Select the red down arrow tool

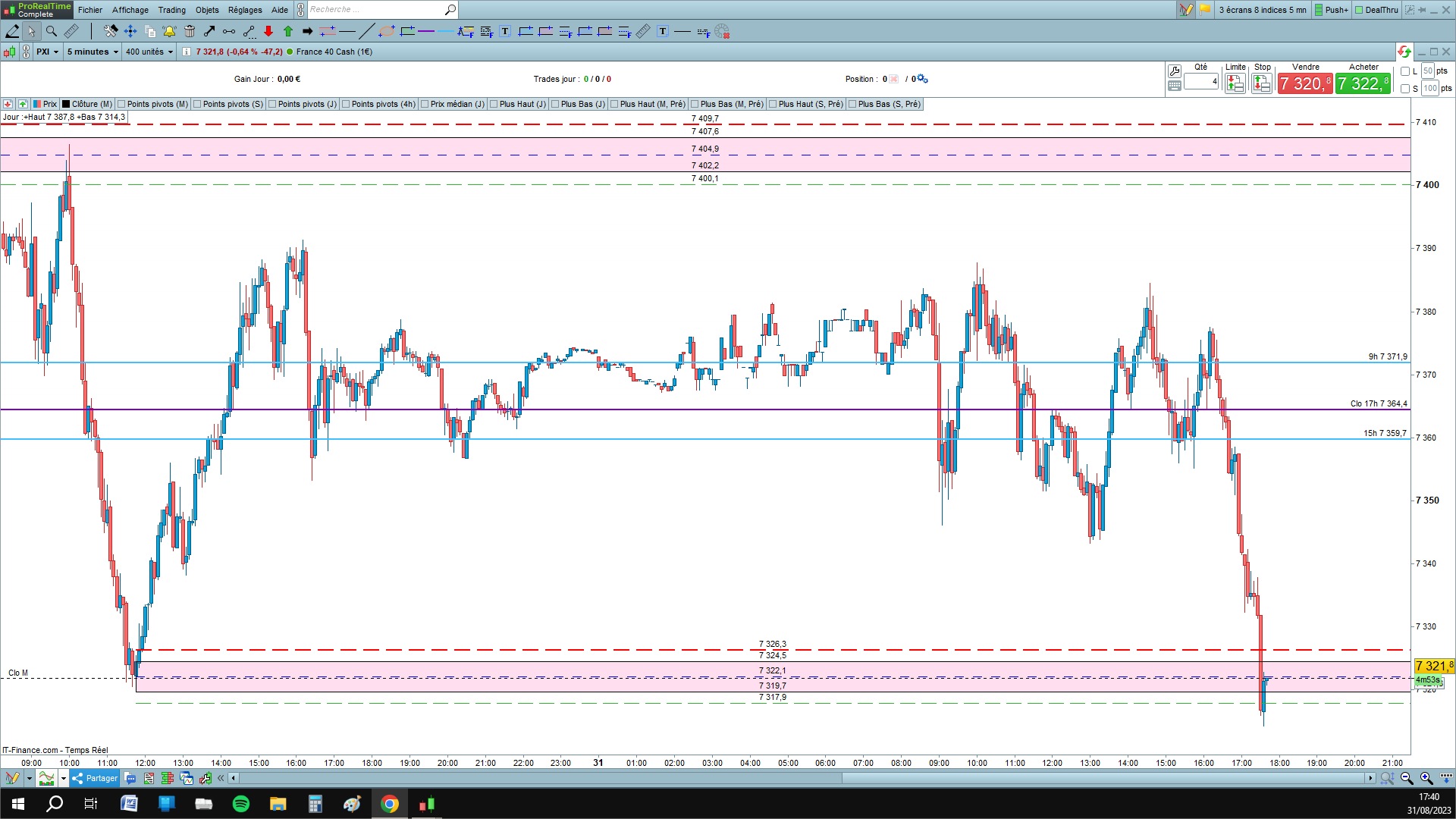click(268, 31)
